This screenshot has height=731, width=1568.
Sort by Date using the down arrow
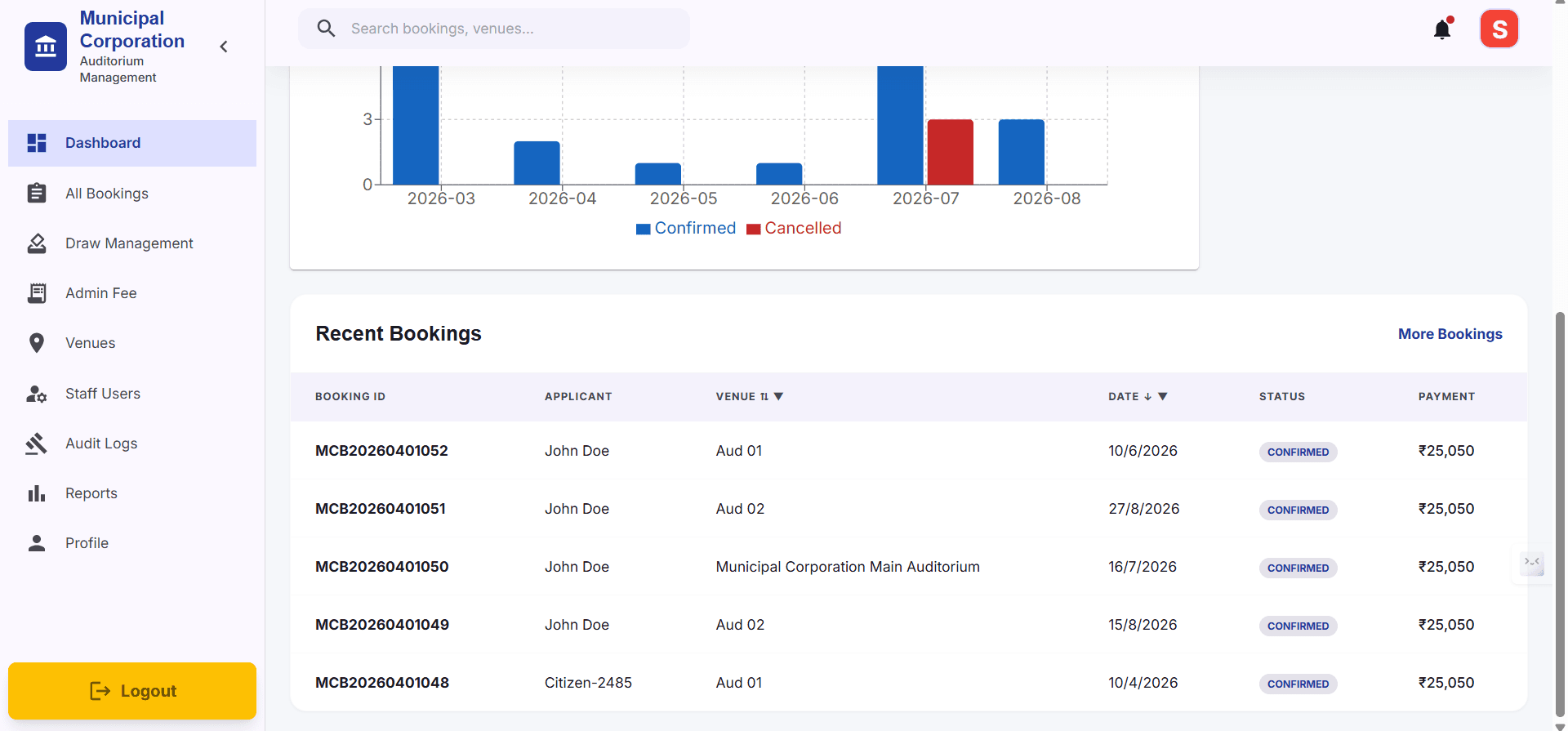(x=1147, y=396)
